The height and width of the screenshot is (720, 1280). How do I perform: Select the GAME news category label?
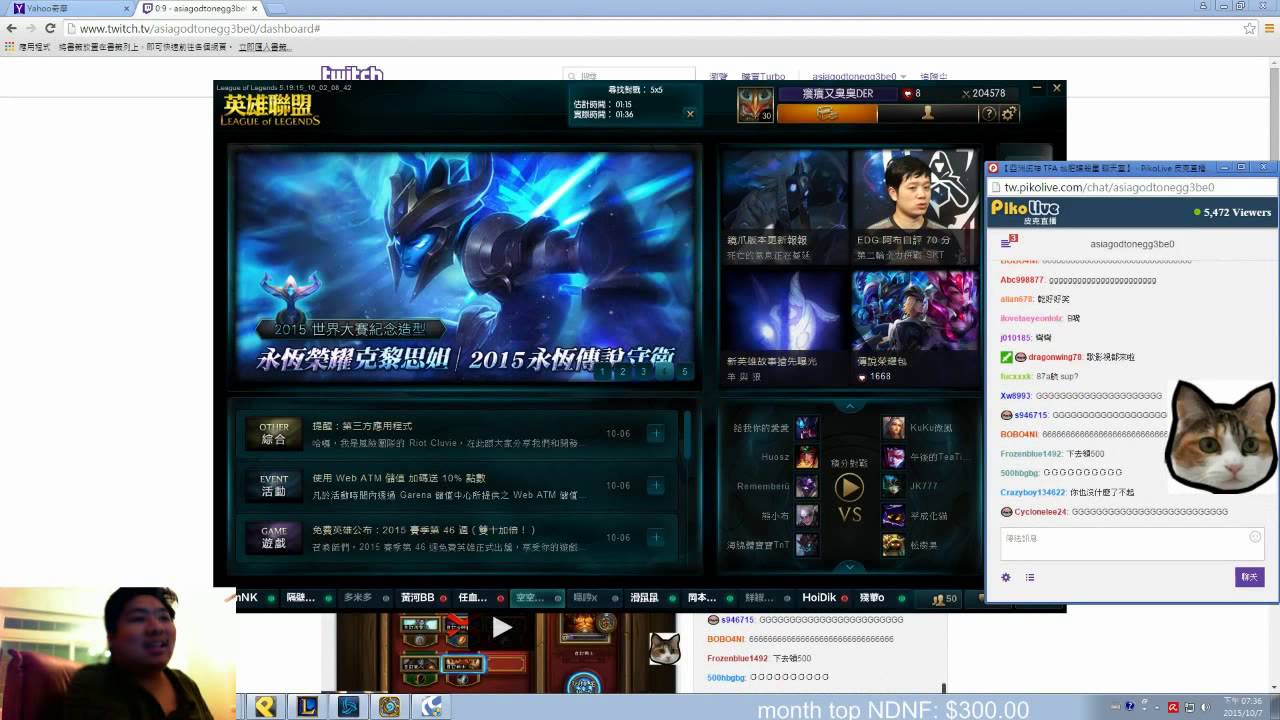click(274, 537)
